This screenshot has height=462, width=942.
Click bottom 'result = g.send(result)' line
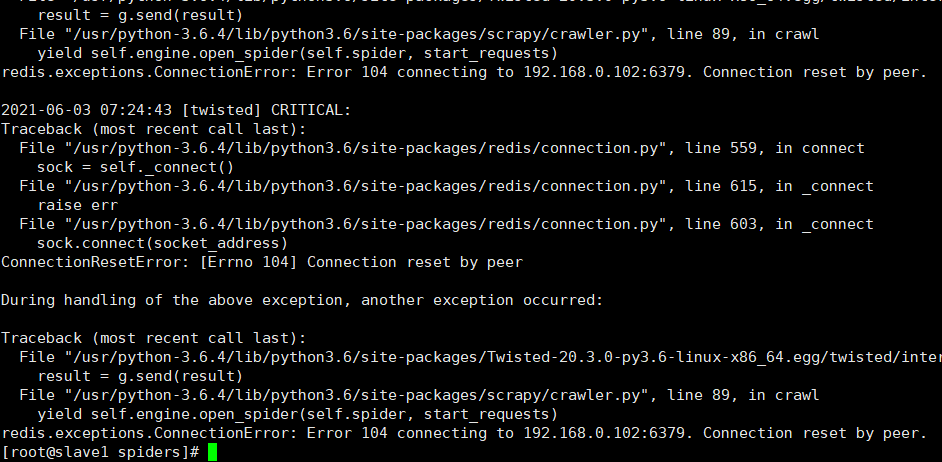pos(140,376)
